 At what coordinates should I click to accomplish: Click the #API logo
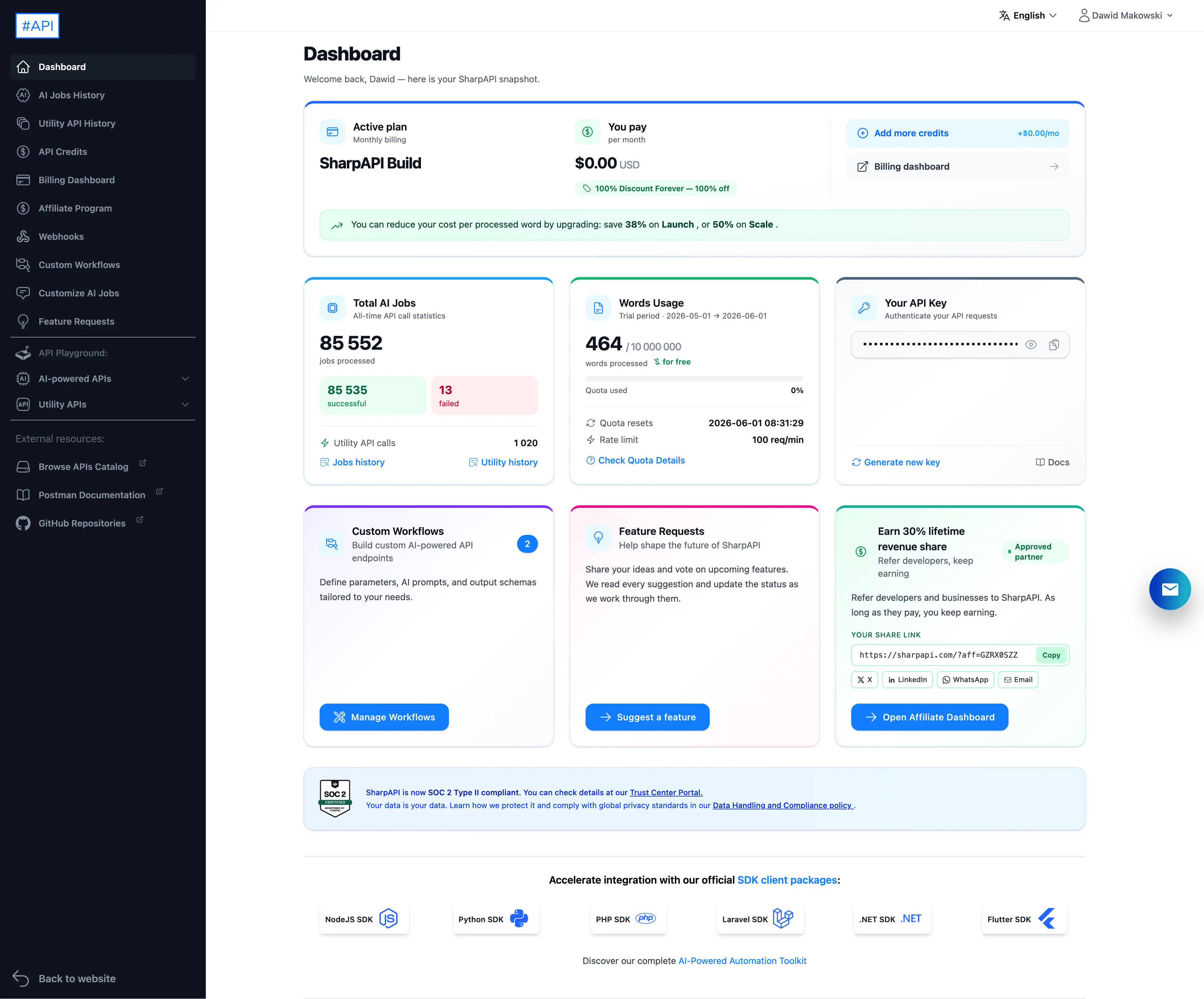(37, 26)
